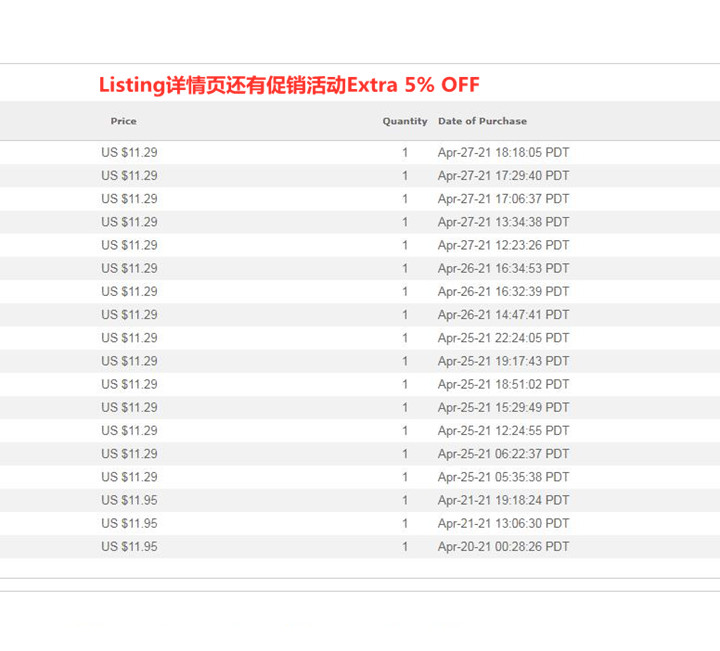The image size is (720, 651).
Task: Select date Apr-20-21 00:28:26 PDT
Action: tap(503, 547)
